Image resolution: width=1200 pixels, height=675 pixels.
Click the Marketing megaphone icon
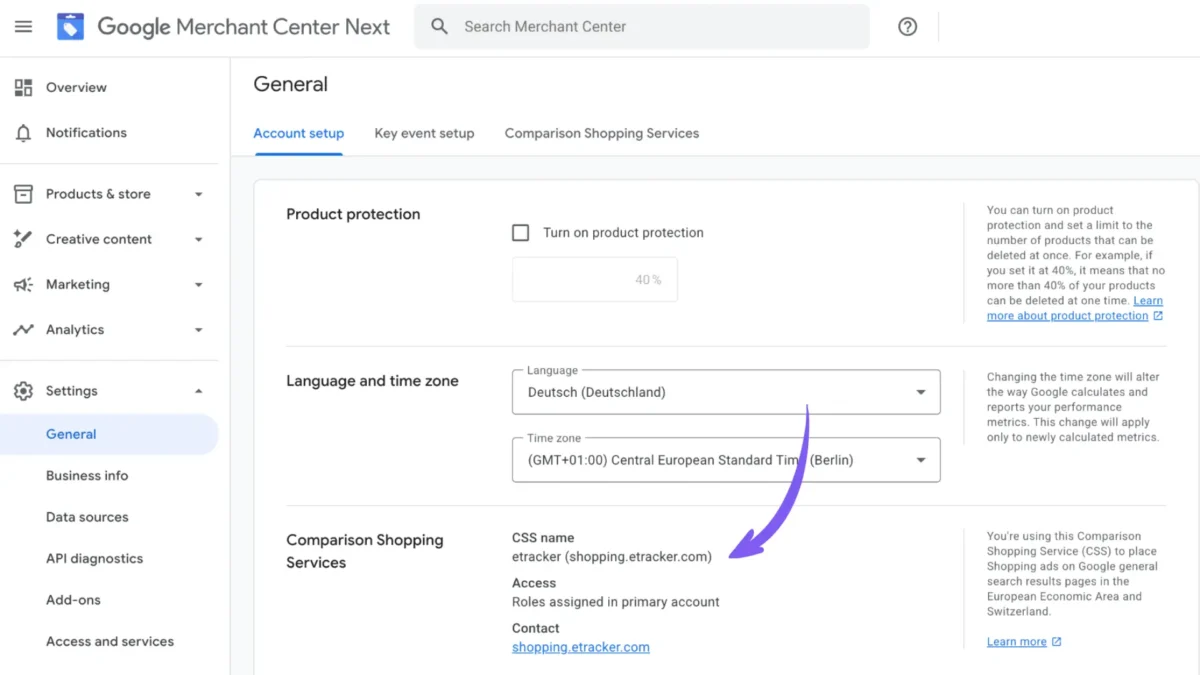(23, 284)
